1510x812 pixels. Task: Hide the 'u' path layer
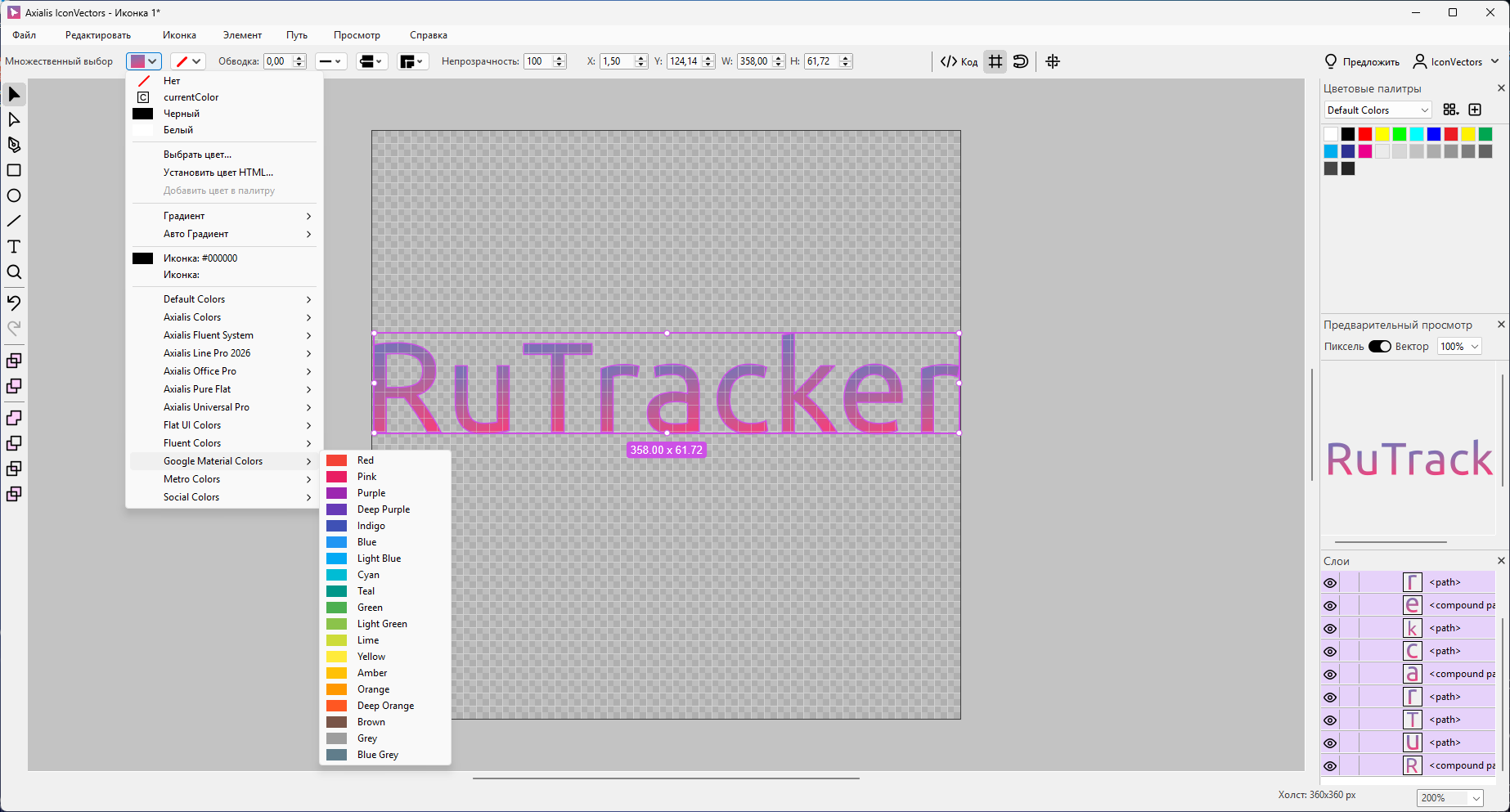(x=1330, y=743)
